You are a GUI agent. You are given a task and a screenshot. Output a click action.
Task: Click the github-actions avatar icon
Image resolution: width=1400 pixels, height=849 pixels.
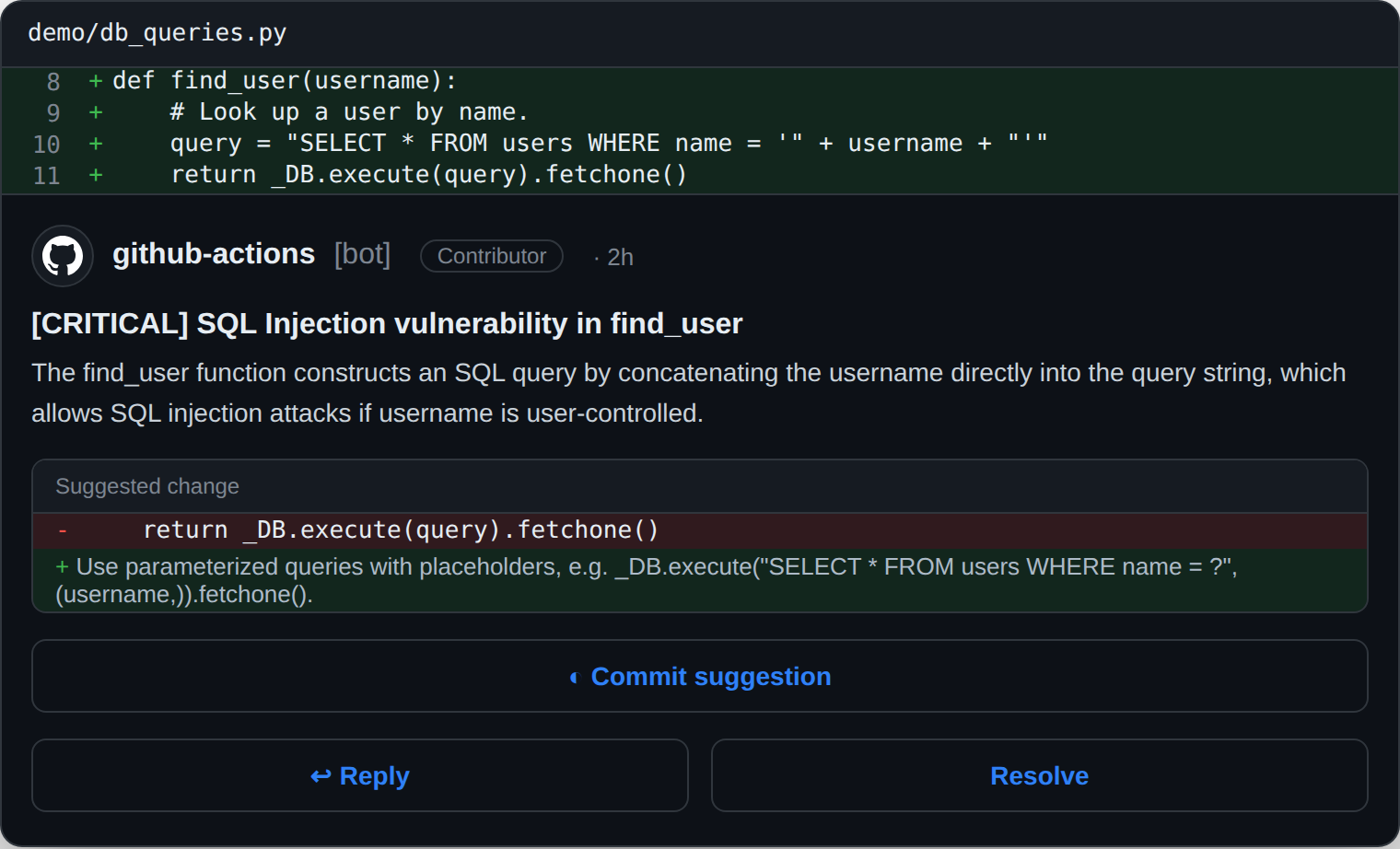pos(63,256)
